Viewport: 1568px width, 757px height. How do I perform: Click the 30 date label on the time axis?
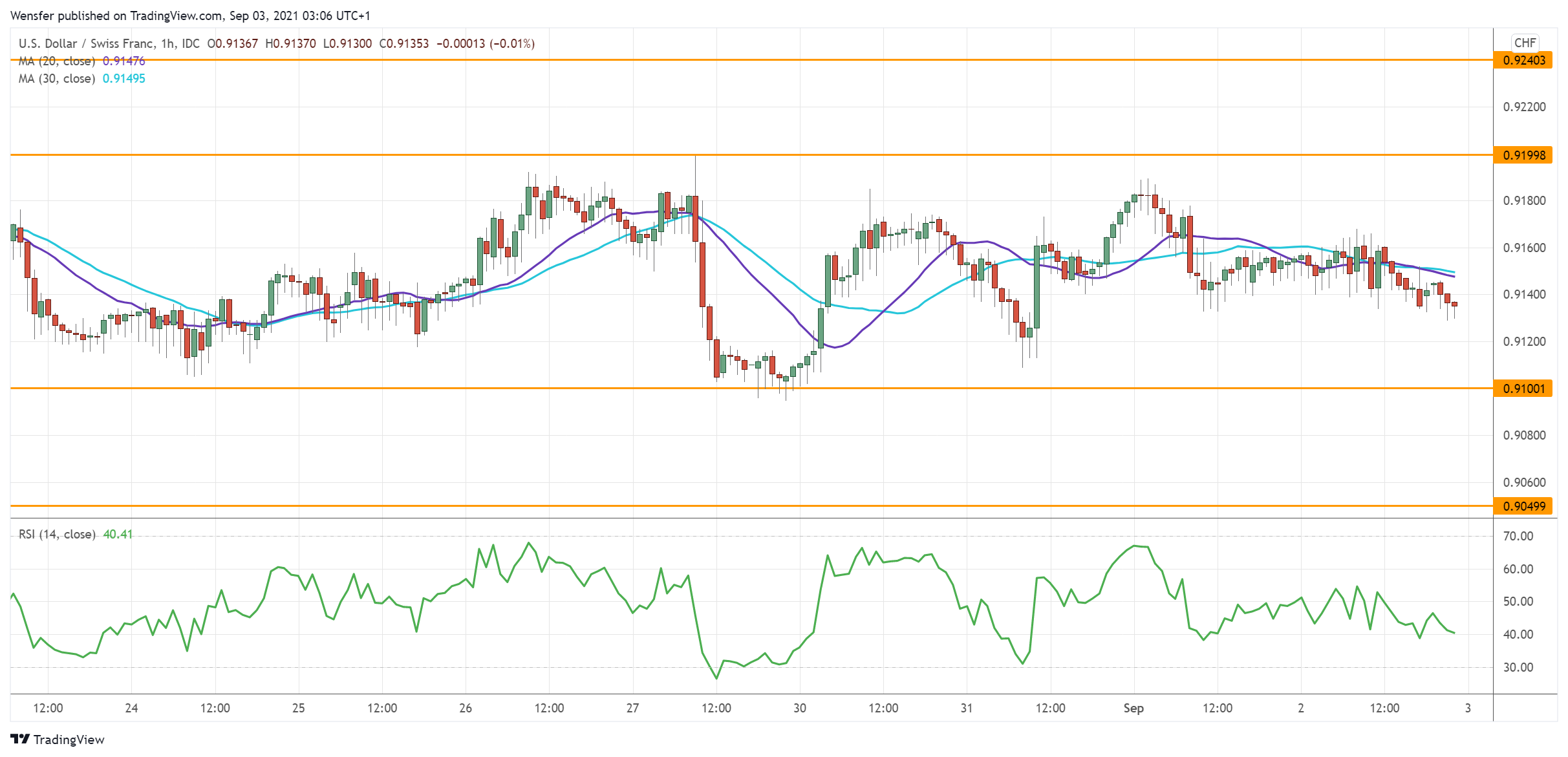point(799,709)
